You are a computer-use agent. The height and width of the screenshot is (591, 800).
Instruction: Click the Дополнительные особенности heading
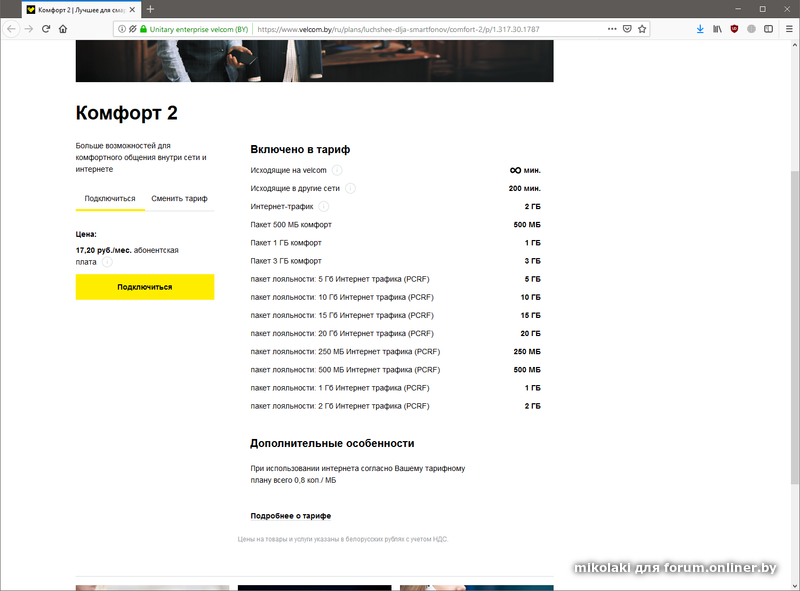[332, 444]
